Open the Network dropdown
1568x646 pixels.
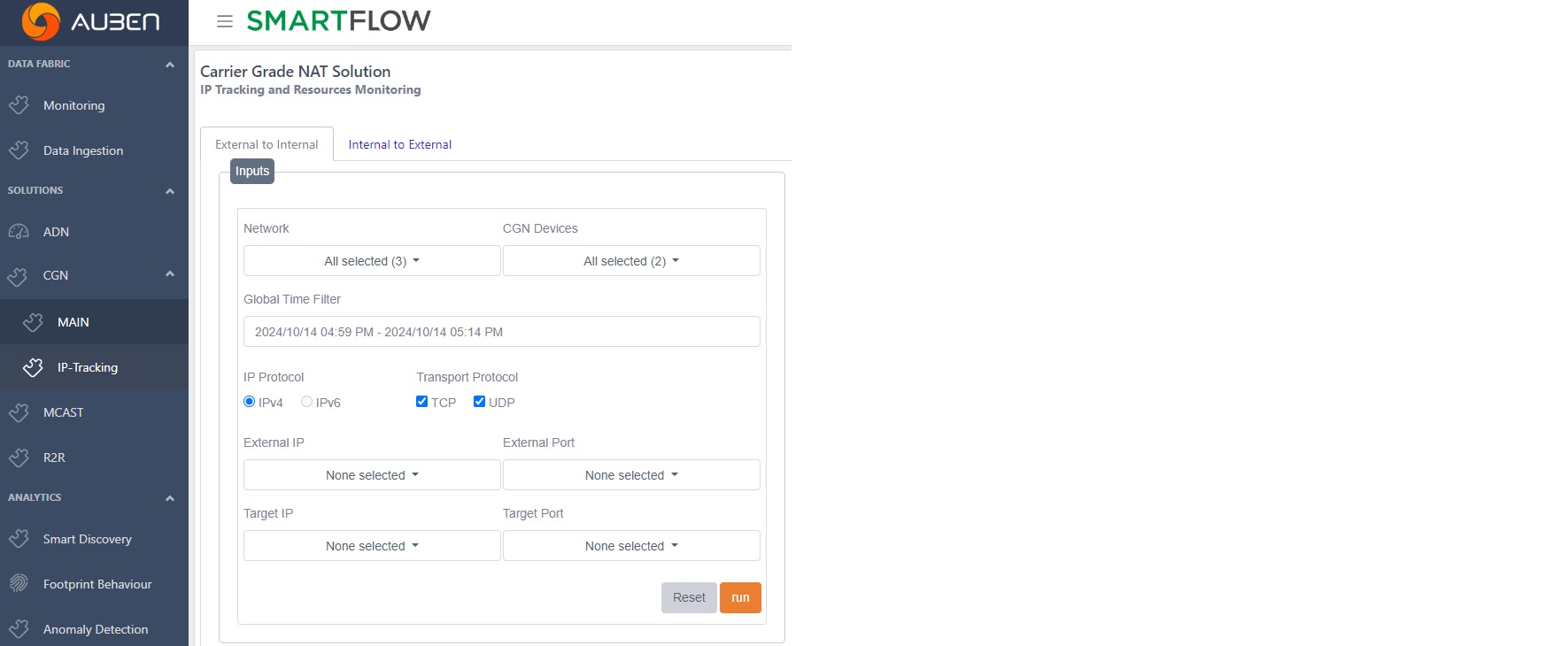point(372,261)
